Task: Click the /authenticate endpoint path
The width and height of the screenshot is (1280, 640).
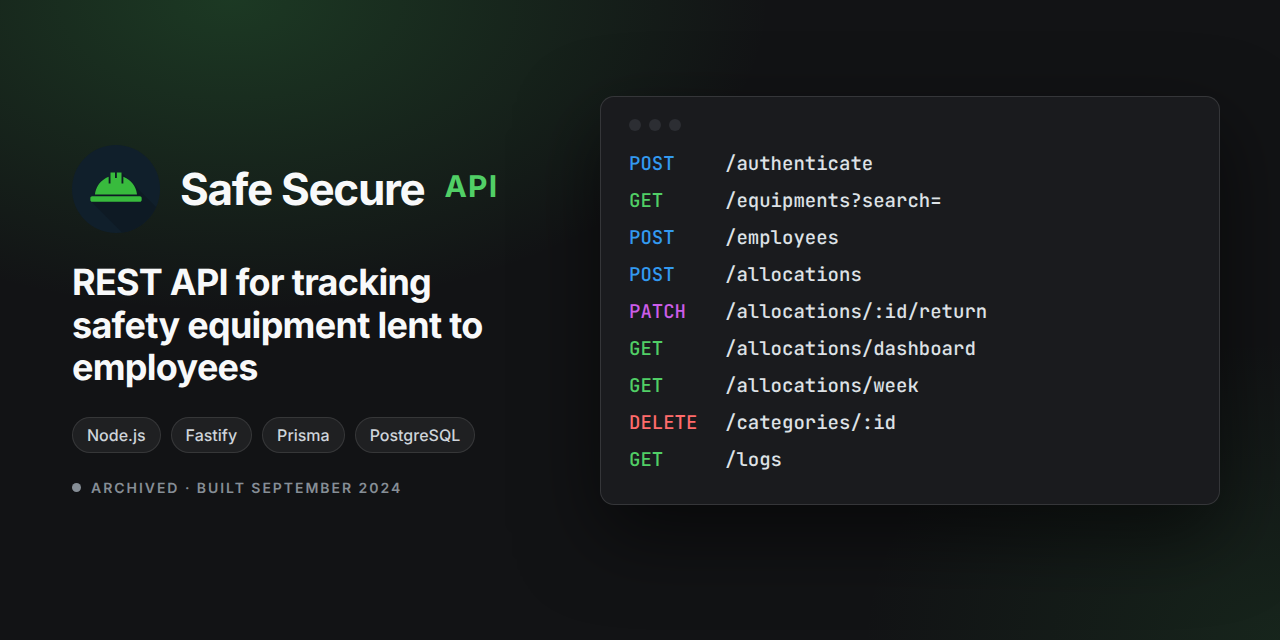Action: (799, 163)
